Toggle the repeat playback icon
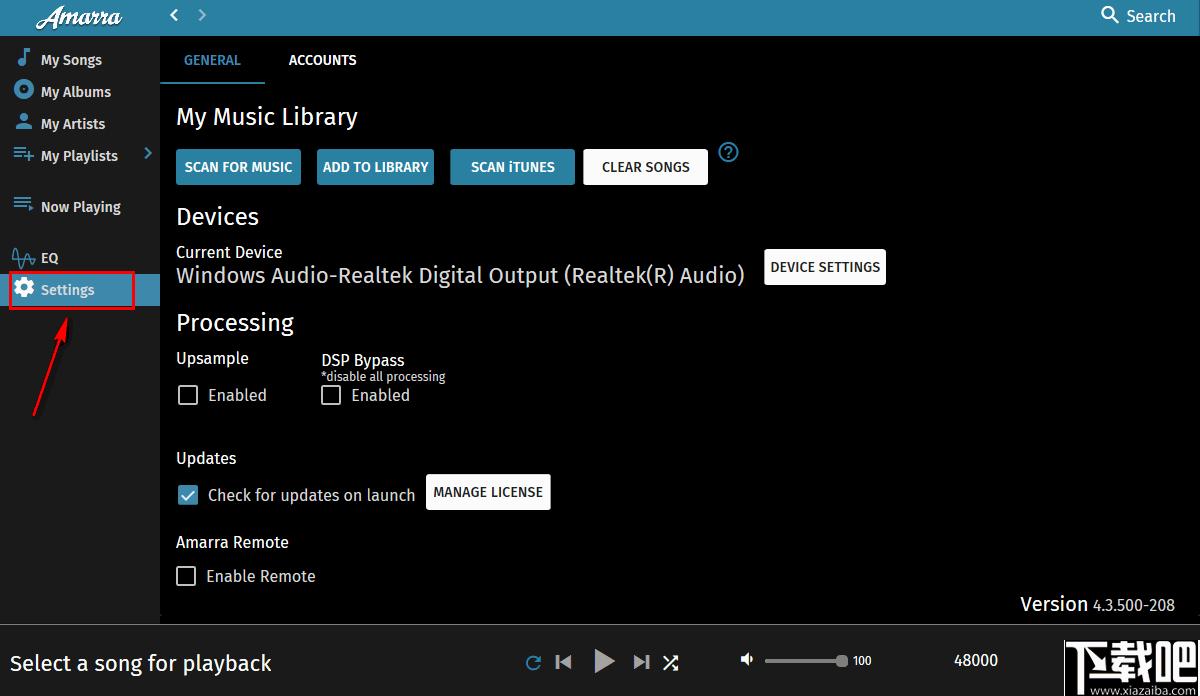1200x696 pixels. [x=533, y=662]
